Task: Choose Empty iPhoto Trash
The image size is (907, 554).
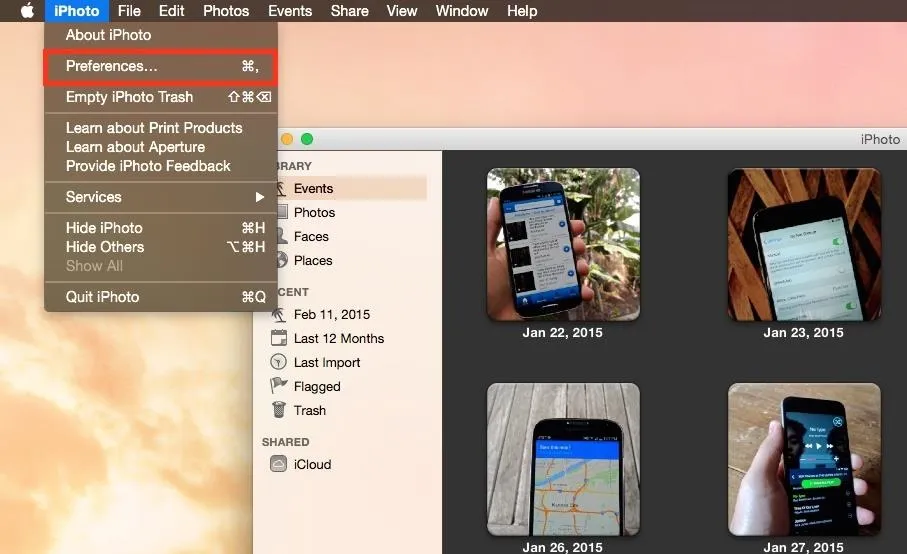Action: (161, 97)
